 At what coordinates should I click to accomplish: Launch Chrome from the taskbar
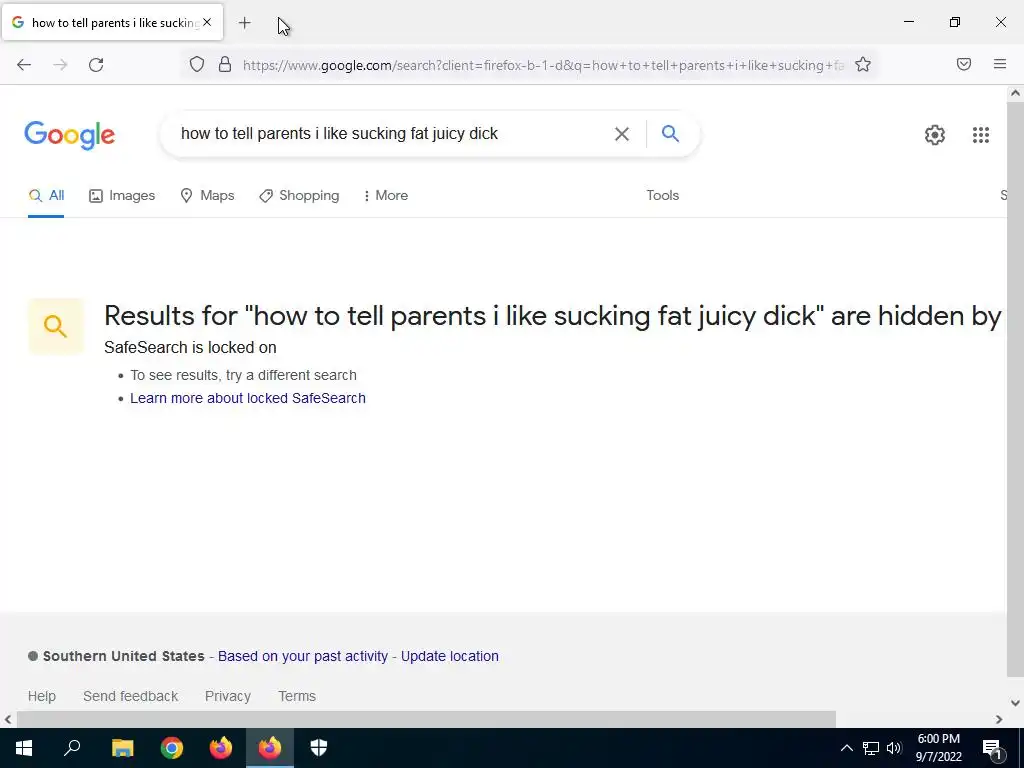pyautogui.click(x=172, y=748)
